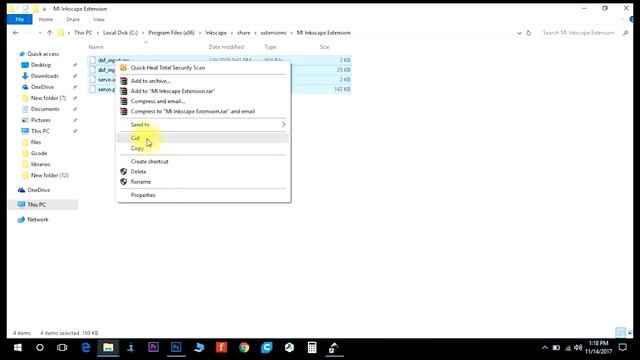The height and width of the screenshot is (360, 640).
Task: Open the Windows Start menu
Action: [18, 348]
